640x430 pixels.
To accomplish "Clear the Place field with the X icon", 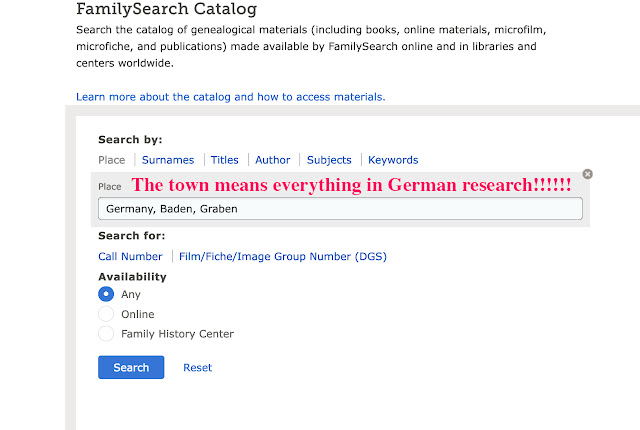I will pyautogui.click(x=587, y=174).
